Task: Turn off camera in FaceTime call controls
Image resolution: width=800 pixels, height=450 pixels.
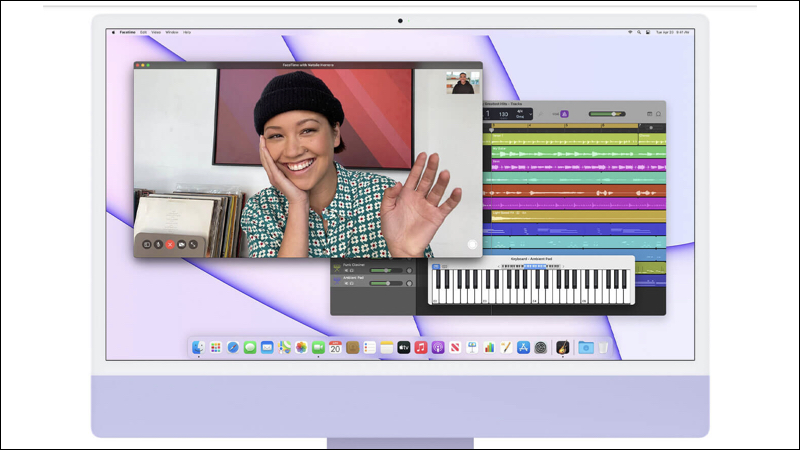Action: pyautogui.click(x=182, y=245)
